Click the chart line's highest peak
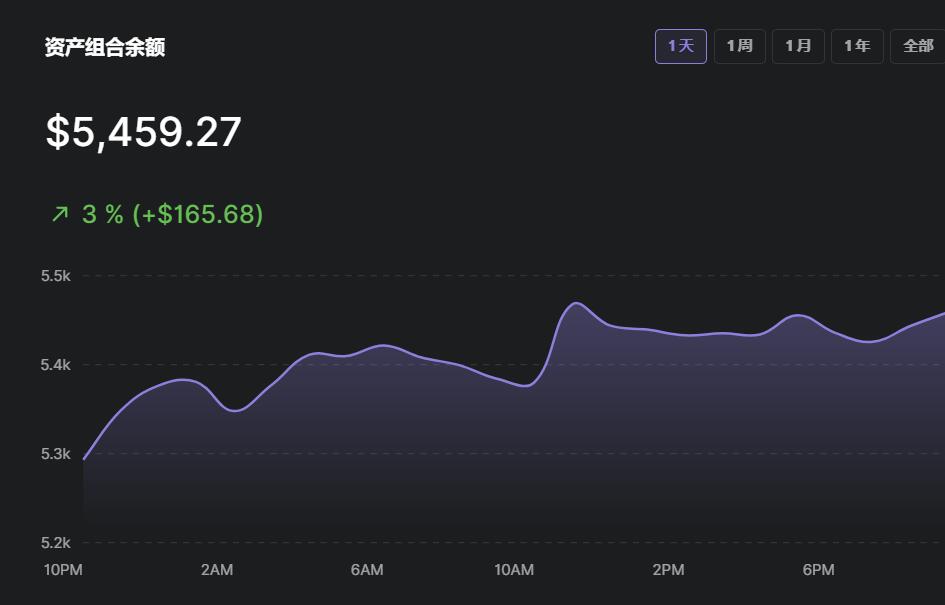The width and height of the screenshot is (945, 605). [x=576, y=302]
